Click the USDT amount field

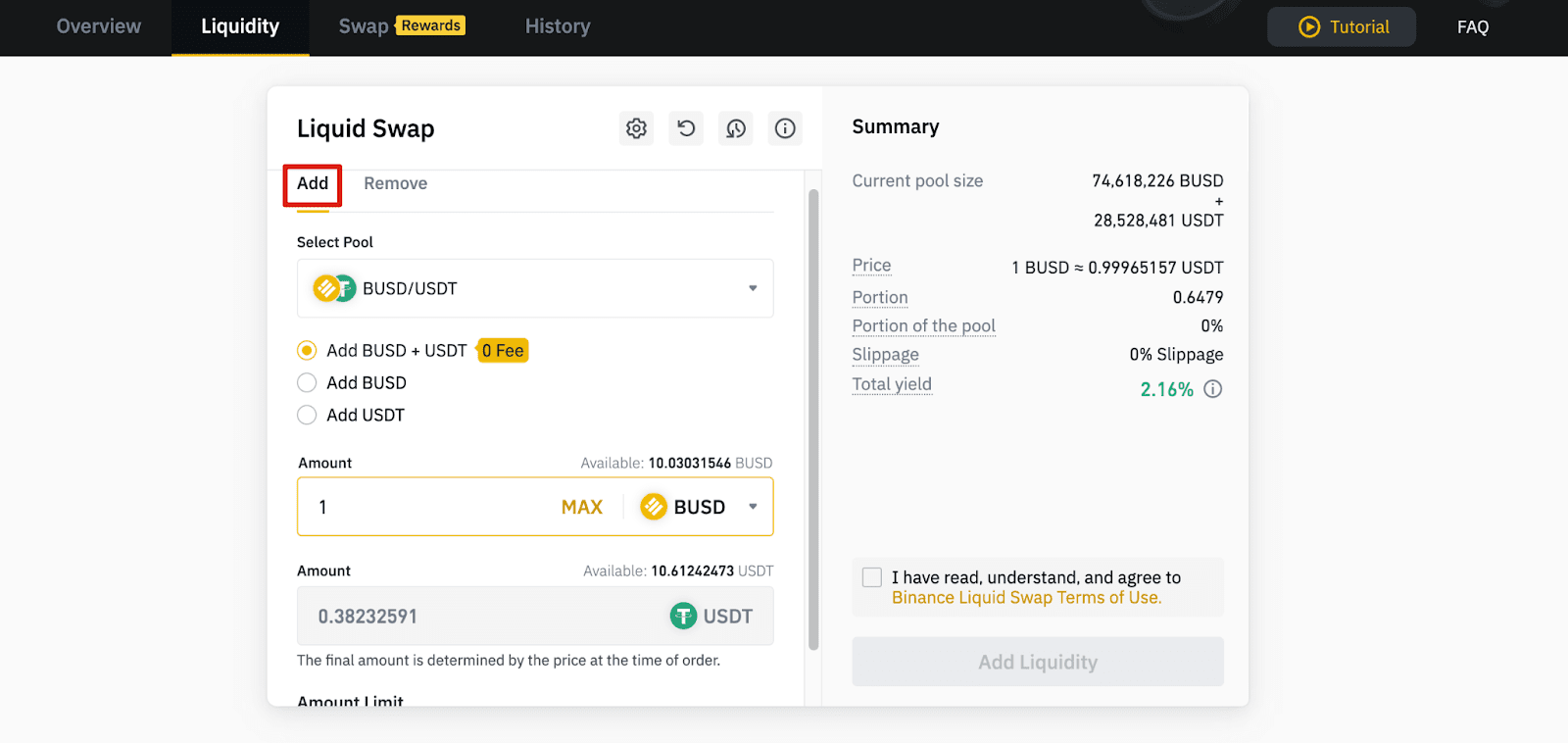click(x=535, y=616)
